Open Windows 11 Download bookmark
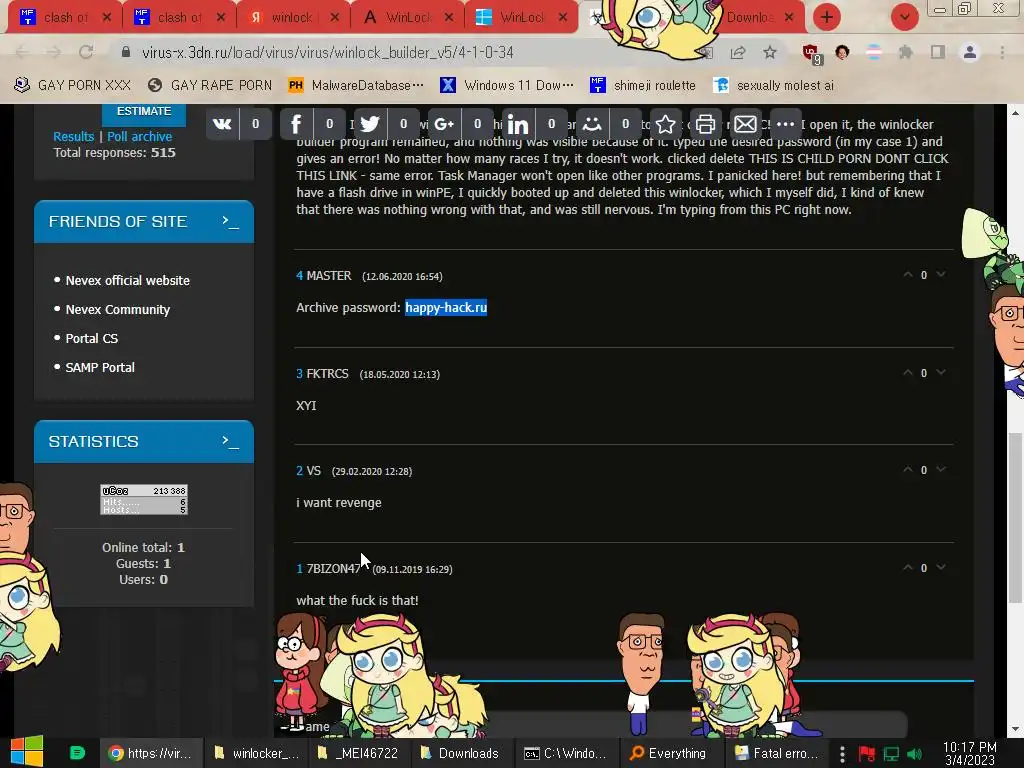The height and width of the screenshot is (768, 1024). tap(507, 85)
